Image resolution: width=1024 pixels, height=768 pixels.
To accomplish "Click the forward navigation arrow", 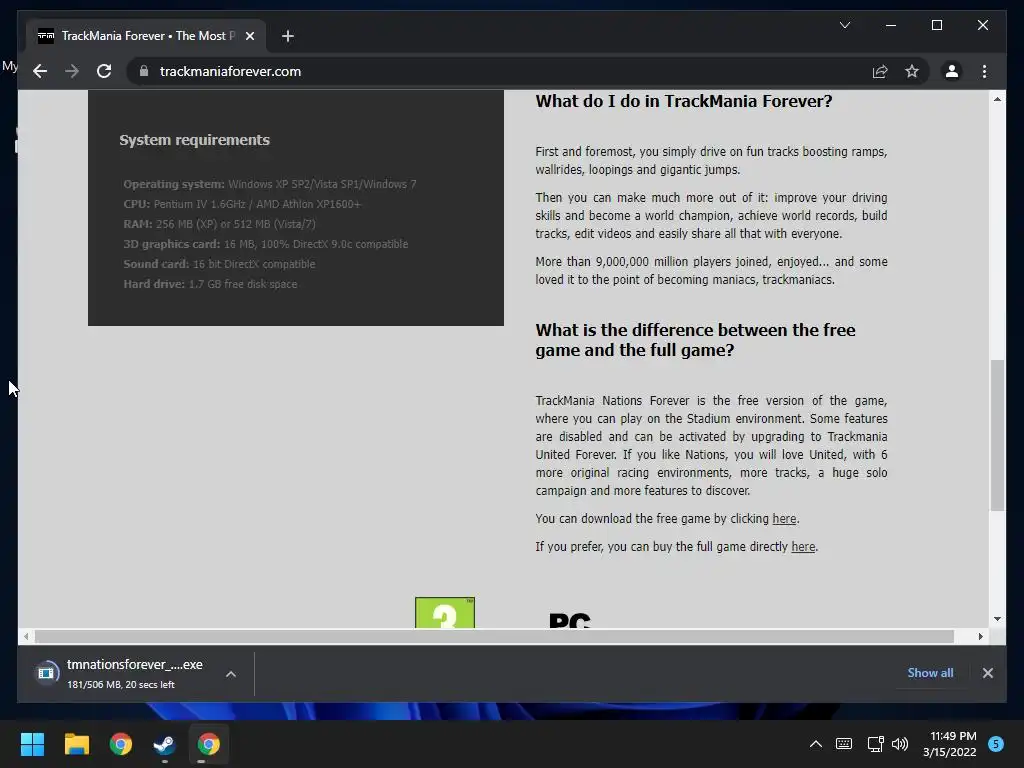I will tap(72, 71).
